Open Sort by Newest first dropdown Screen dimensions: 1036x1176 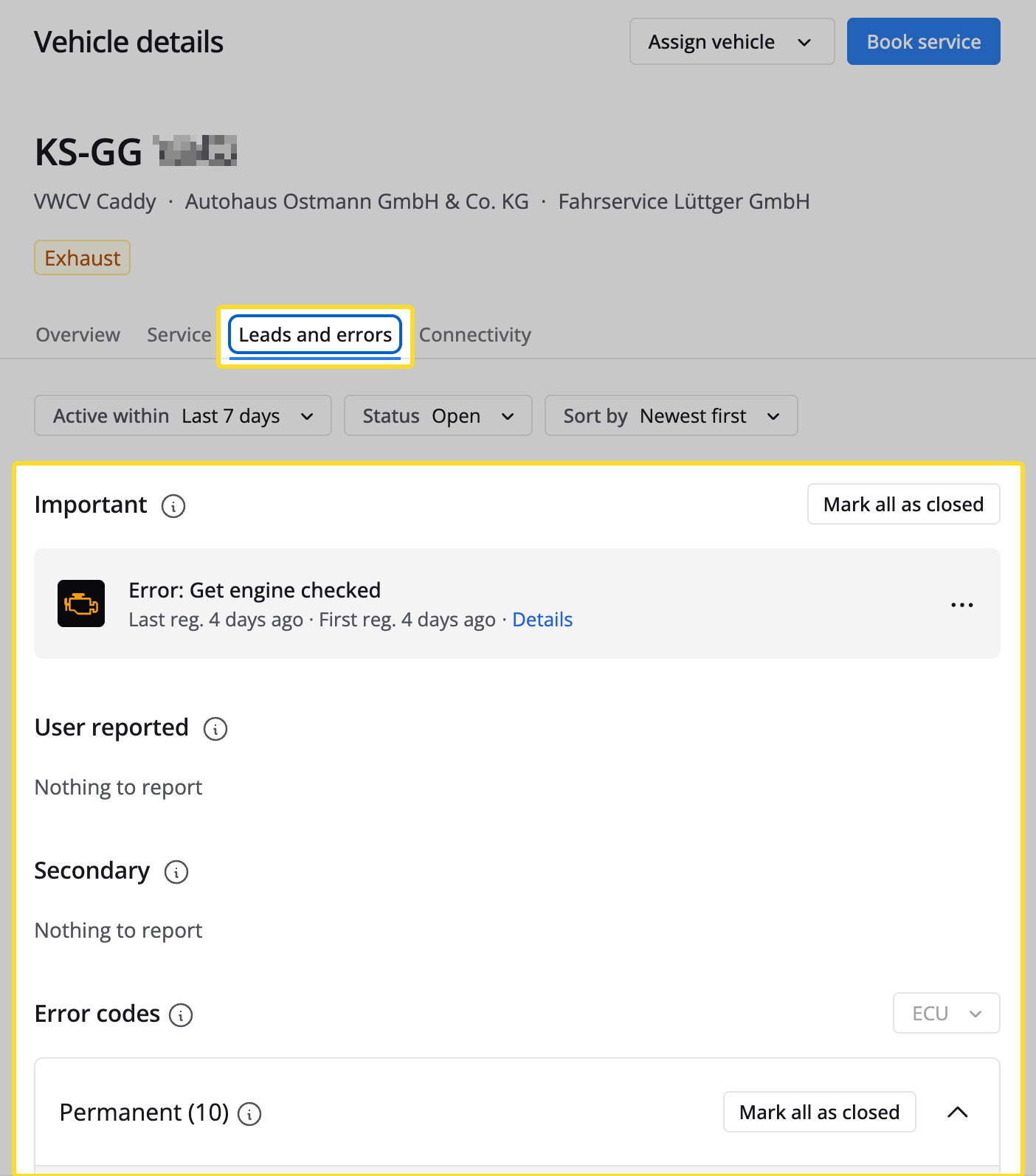pos(671,416)
